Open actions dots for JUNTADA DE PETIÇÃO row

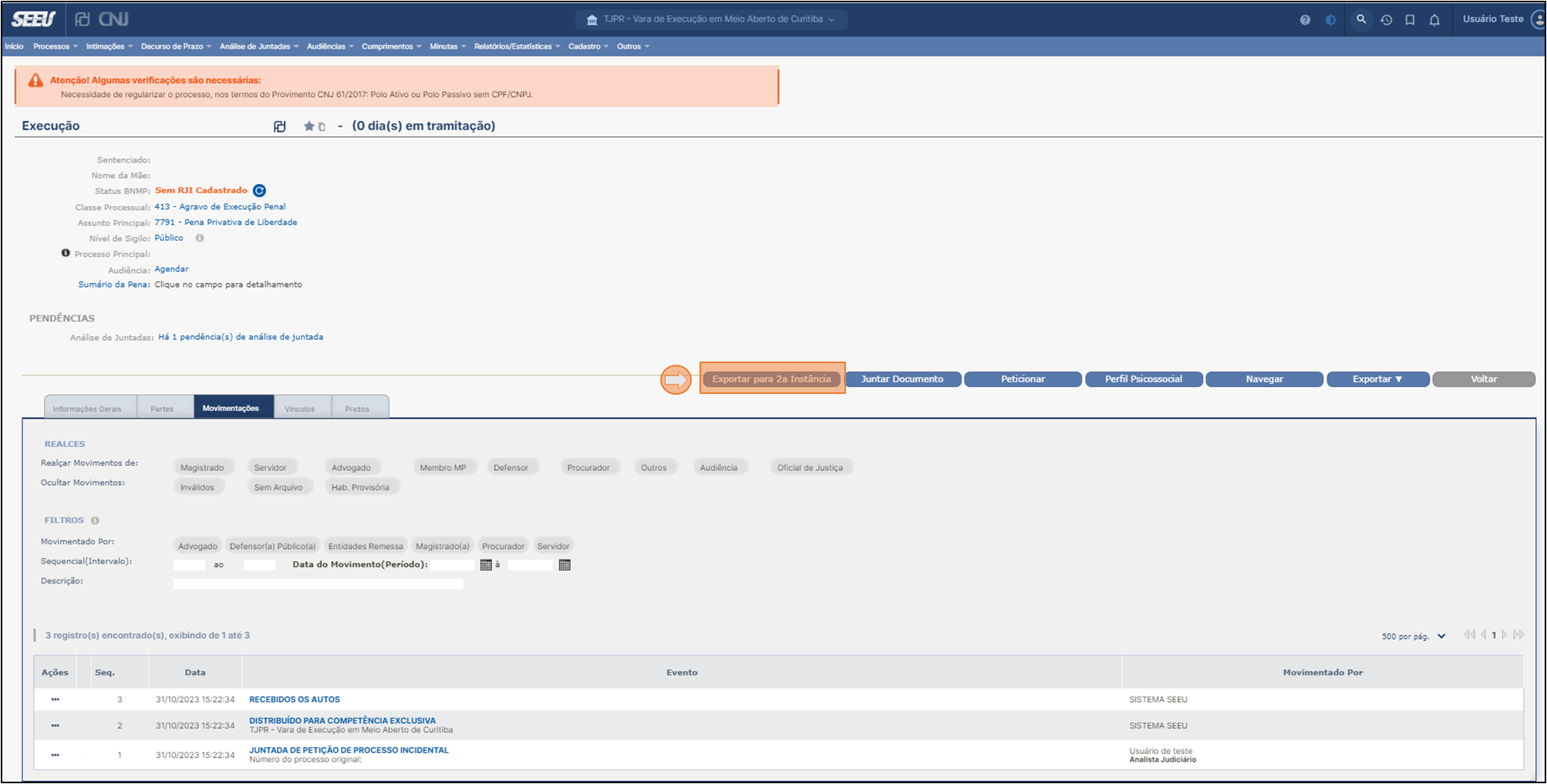coord(55,755)
